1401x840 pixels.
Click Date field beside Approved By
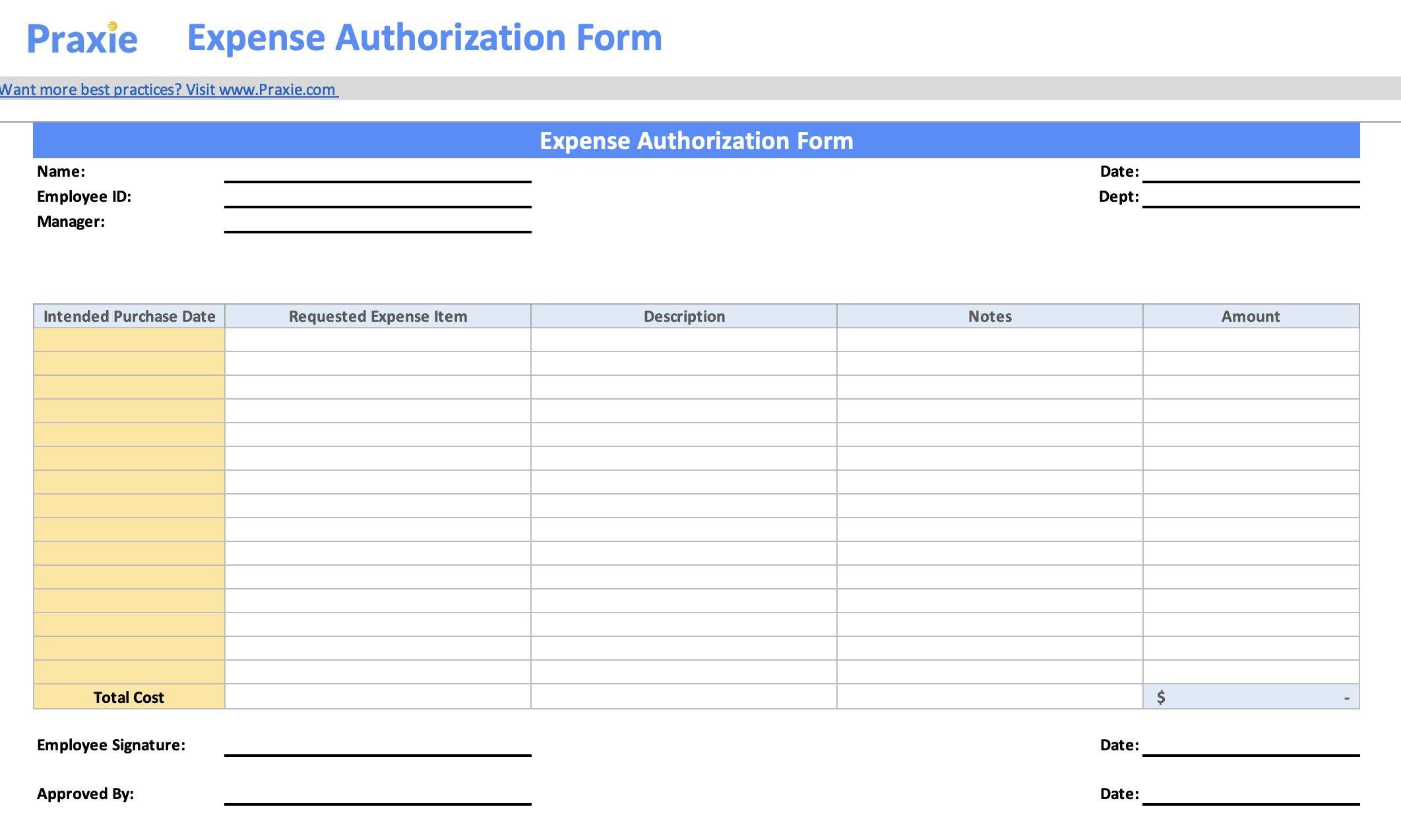[1251, 795]
